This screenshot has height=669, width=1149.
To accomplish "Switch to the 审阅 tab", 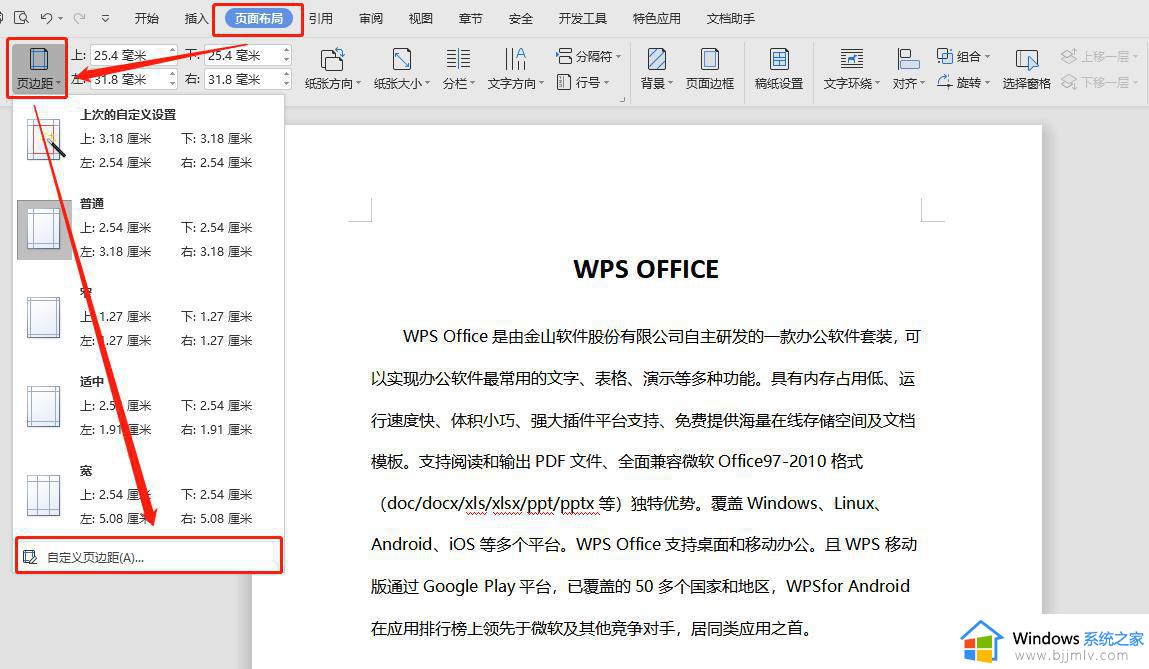I will tap(371, 18).
